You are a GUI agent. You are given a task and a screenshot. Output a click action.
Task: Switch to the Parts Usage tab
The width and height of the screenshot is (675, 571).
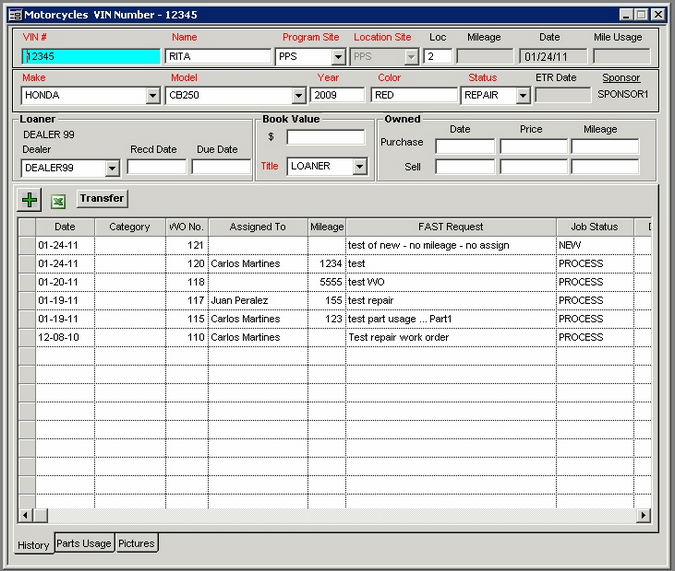click(x=84, y=544)
